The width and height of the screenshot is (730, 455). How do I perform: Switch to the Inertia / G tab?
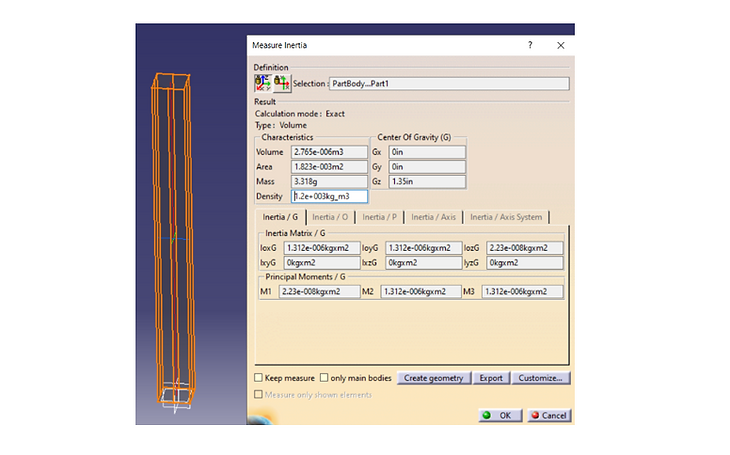(280, 217)
